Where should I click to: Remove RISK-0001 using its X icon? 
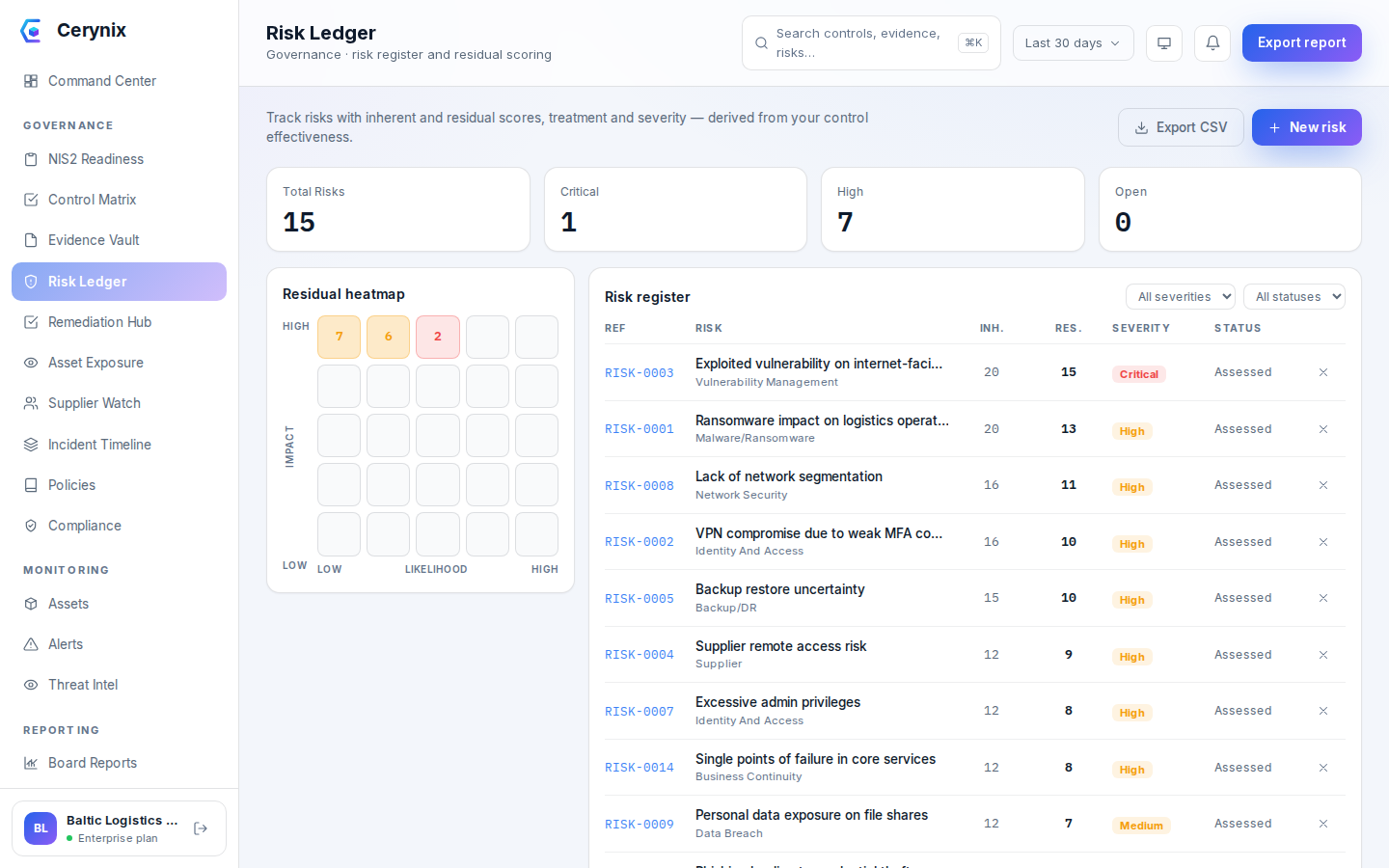[x=1323, y=429]
